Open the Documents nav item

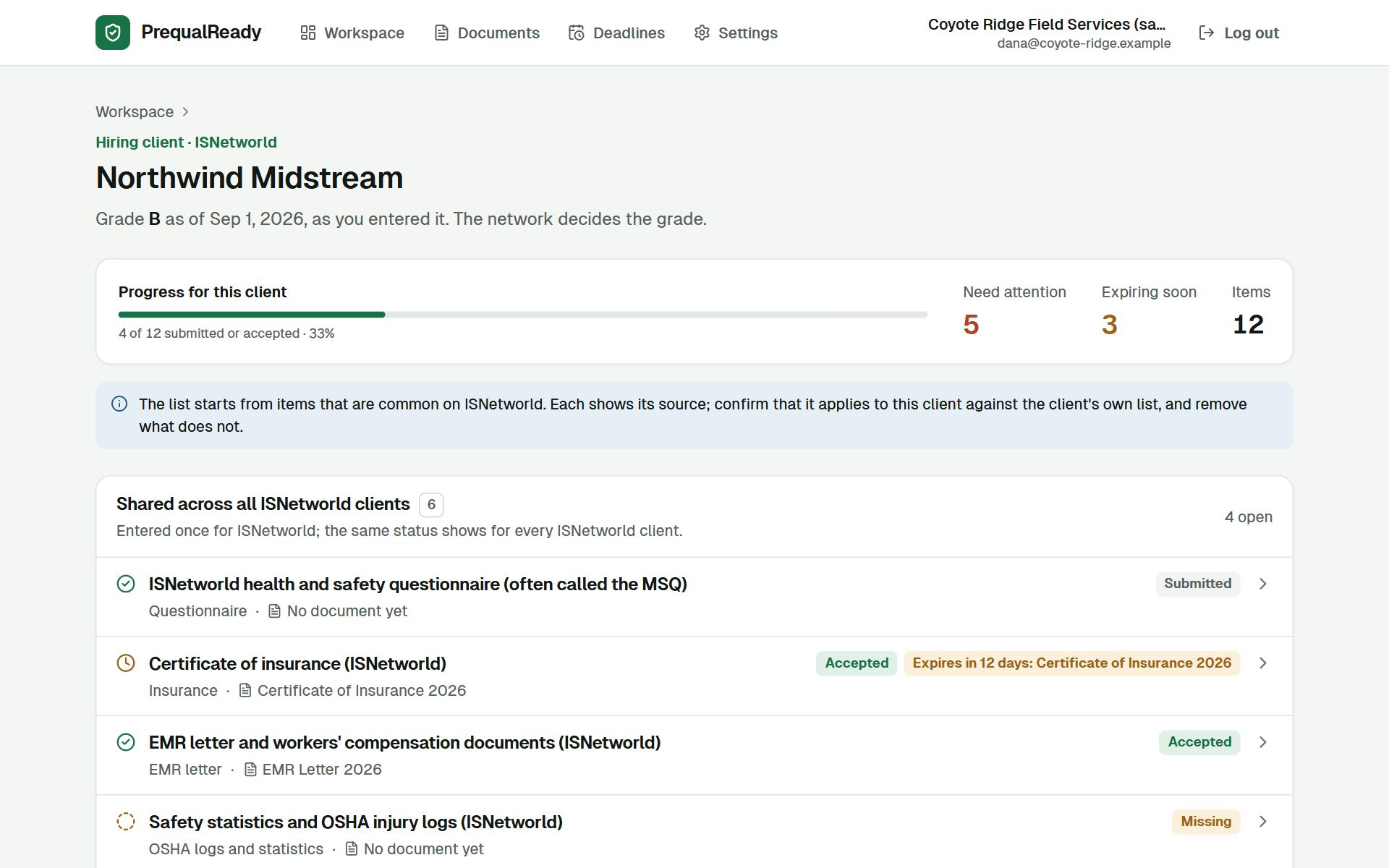(487, 33)
